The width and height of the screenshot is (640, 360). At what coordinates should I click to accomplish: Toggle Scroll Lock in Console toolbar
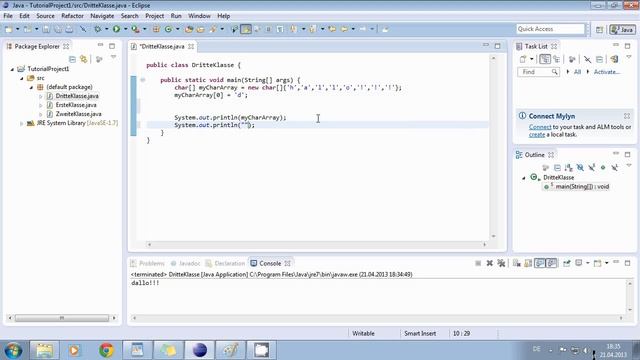pyautogui.click(x=528, y=263)
